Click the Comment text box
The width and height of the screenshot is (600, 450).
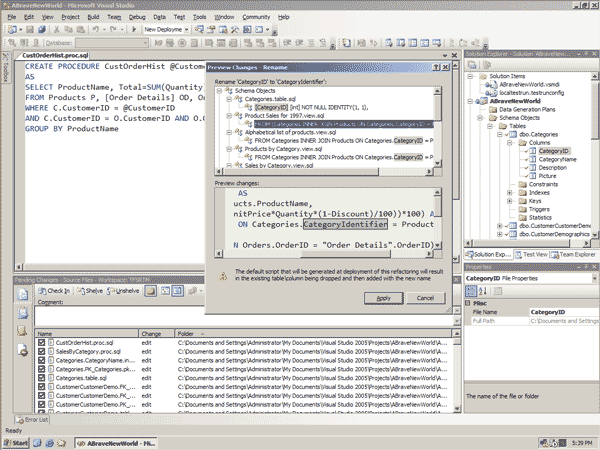coord(244,316)
